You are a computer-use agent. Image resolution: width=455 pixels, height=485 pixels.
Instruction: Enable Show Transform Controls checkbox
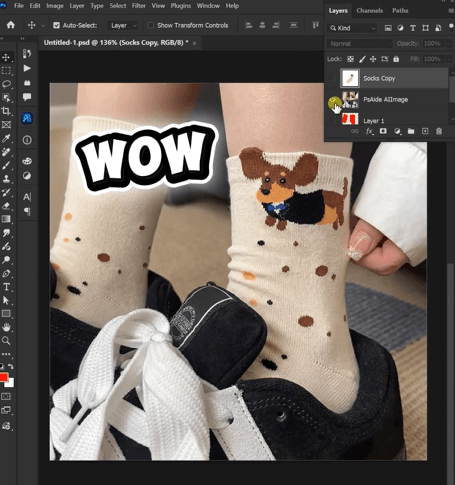coord(151,25)
